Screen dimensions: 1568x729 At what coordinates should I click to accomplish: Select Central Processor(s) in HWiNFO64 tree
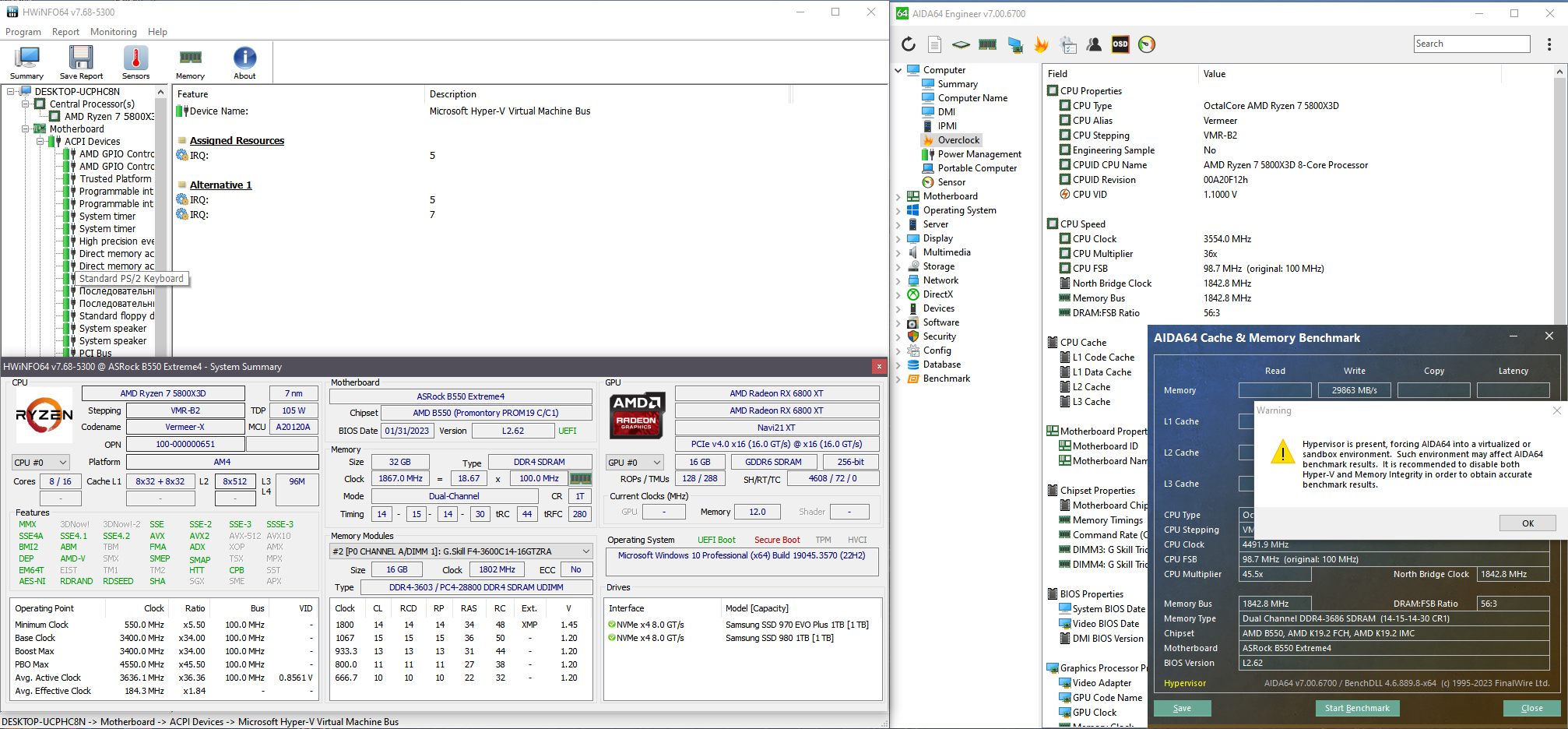click(92, 104)
